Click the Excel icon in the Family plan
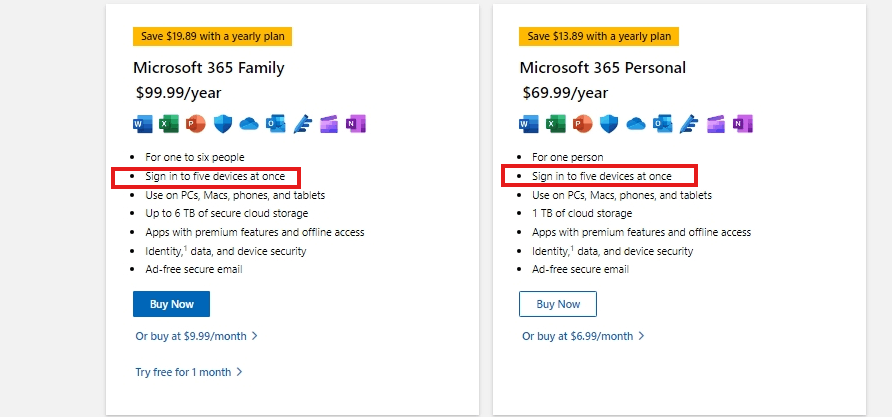 click(x=168, y=124)
